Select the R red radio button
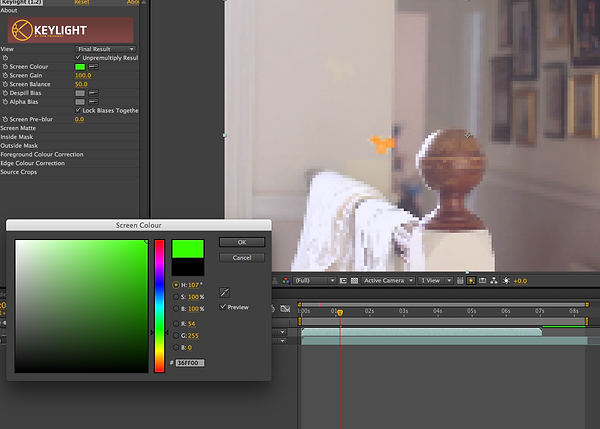600x429 pixels. [176, 324]
